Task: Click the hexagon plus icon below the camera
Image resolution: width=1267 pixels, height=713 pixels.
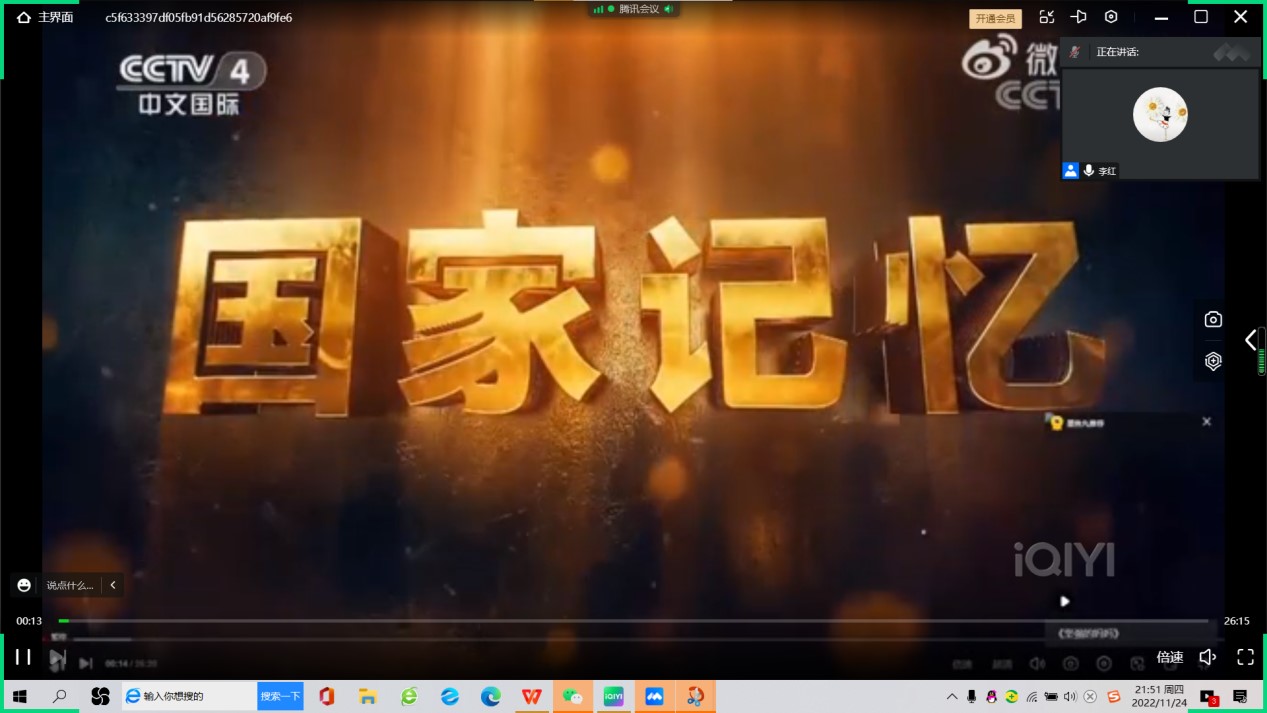Action: pos(1213,361)
